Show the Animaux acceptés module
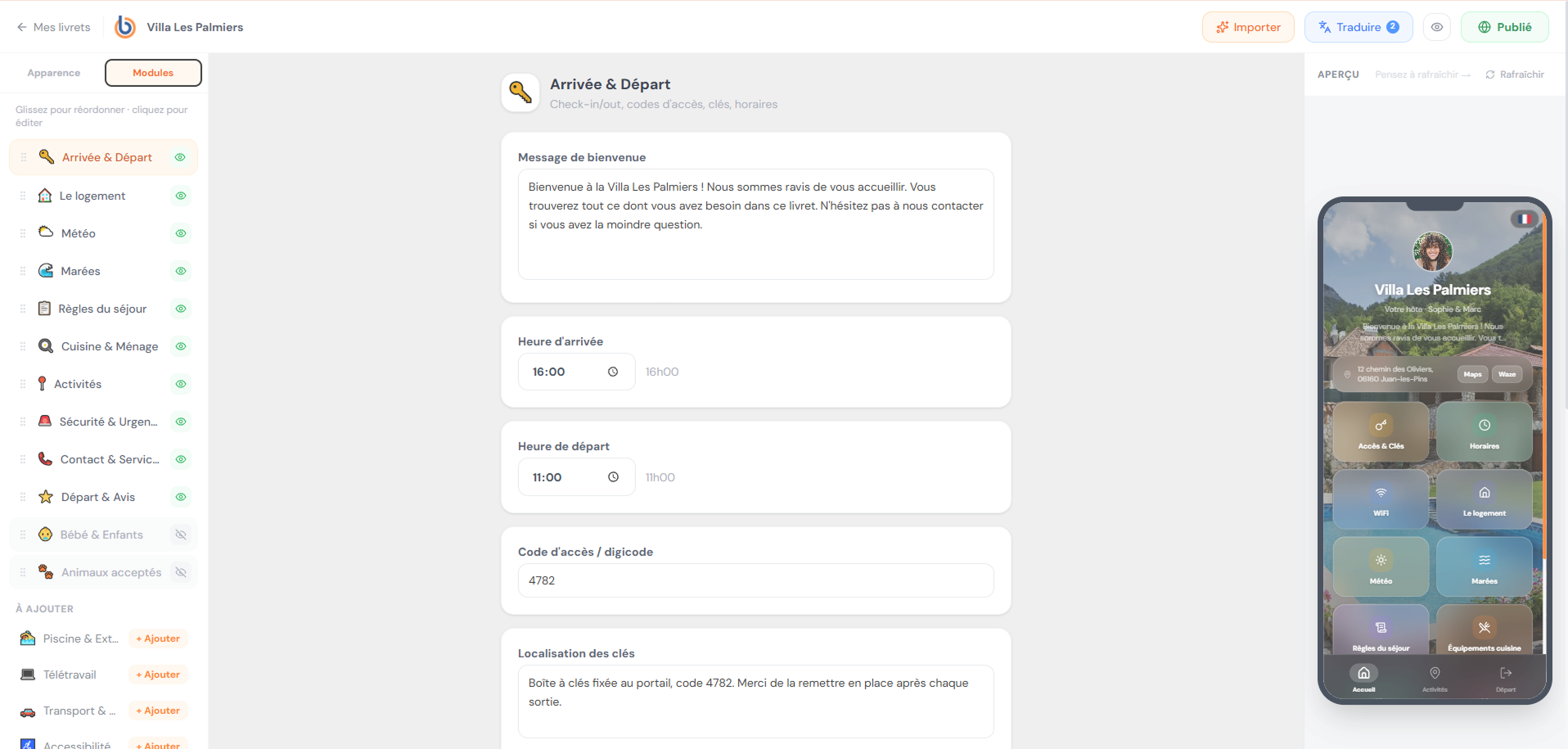The height and width of the screenshot is (749, 1568). [x=181, y=572]
